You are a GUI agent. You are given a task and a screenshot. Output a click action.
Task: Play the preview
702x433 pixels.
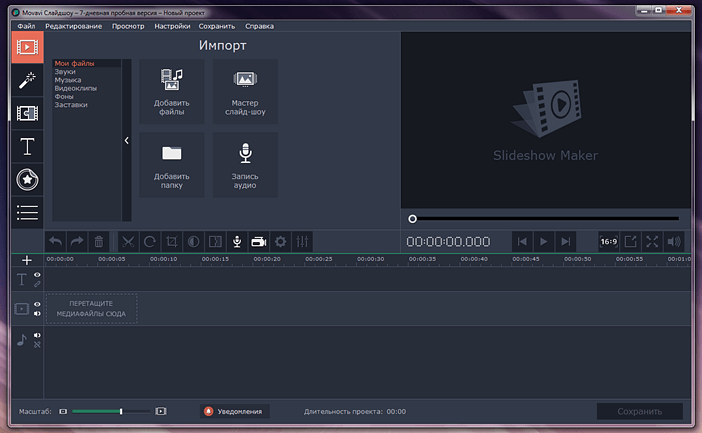click(544, 242)
